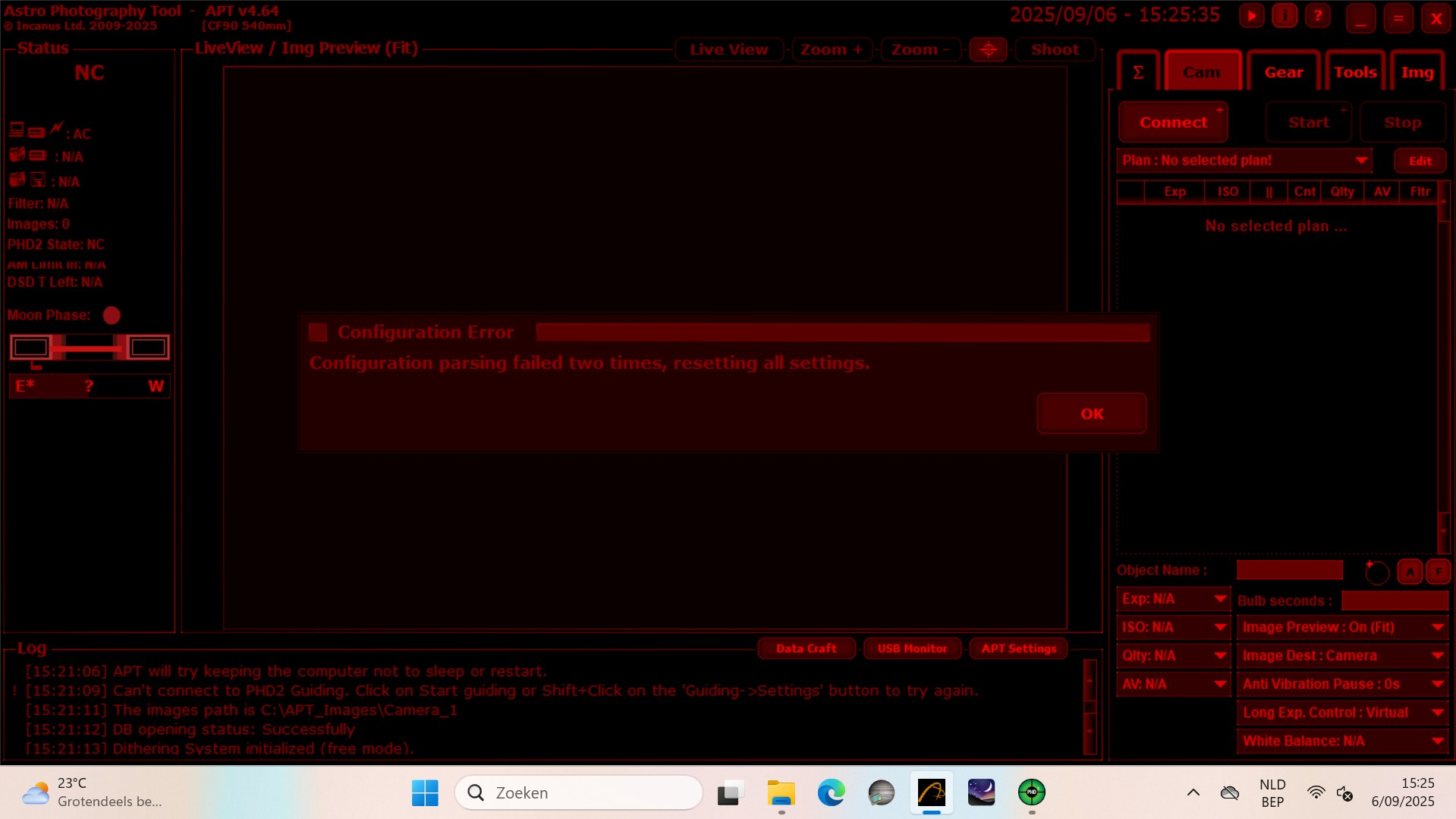
Task: Expand Image Dest : Camera dropdown
Action: 1342,656
